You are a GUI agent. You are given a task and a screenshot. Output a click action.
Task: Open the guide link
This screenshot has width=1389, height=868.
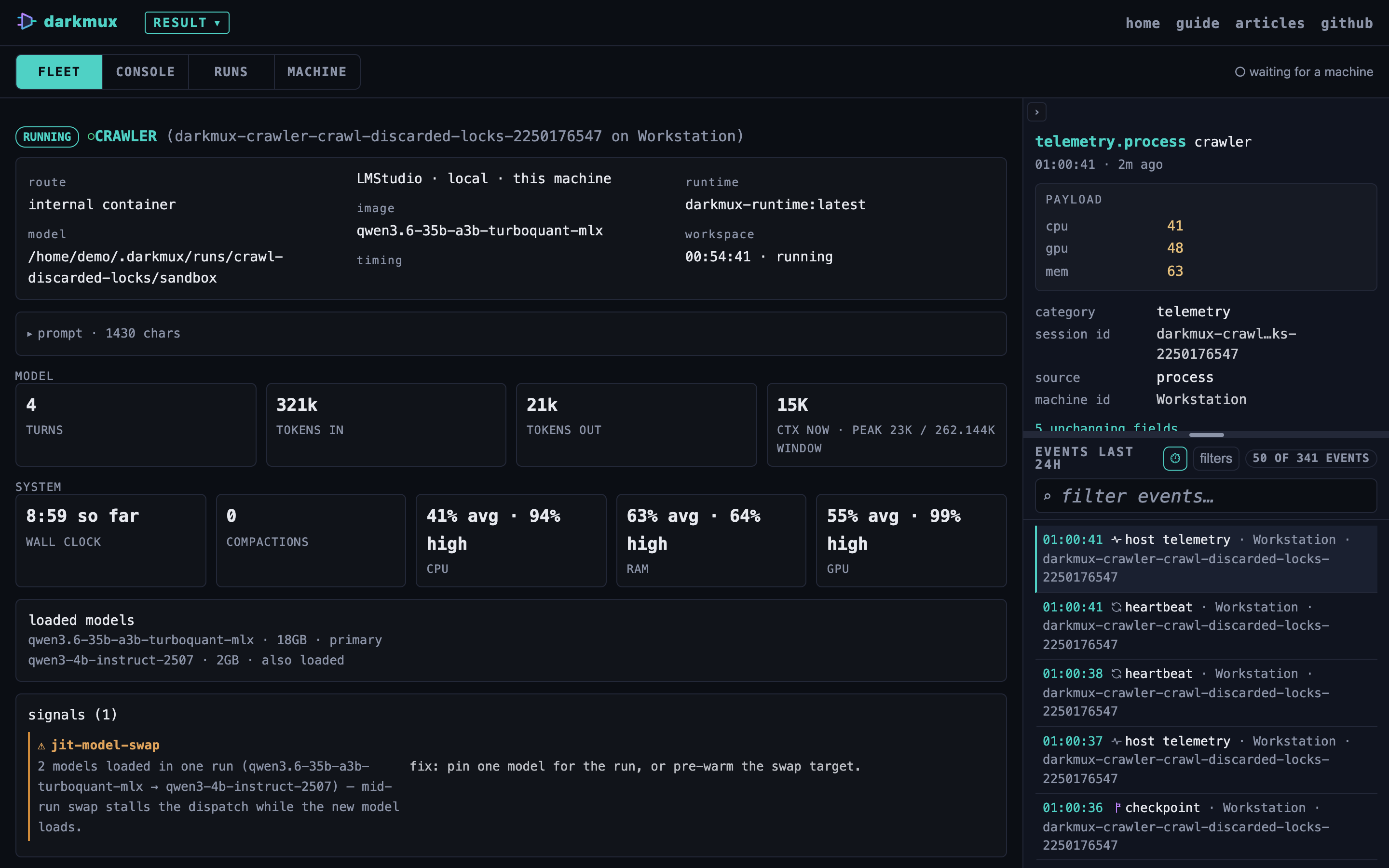tap(1198, 23)
